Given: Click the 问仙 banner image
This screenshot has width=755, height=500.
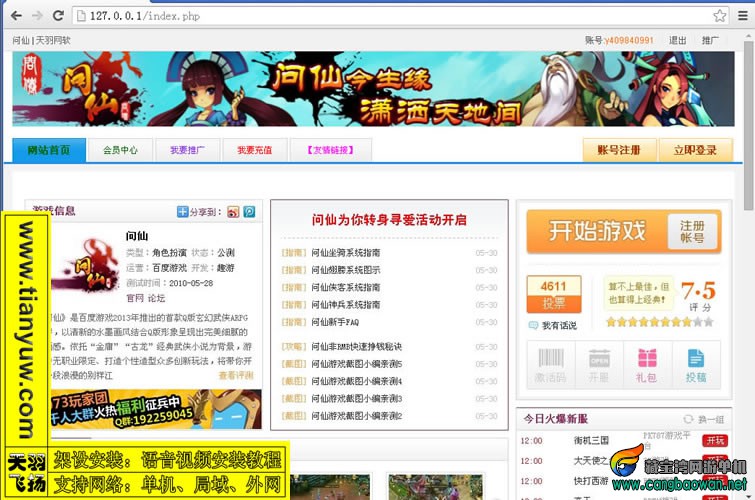Looking at the screenshot, I should [x=373, y=89].
